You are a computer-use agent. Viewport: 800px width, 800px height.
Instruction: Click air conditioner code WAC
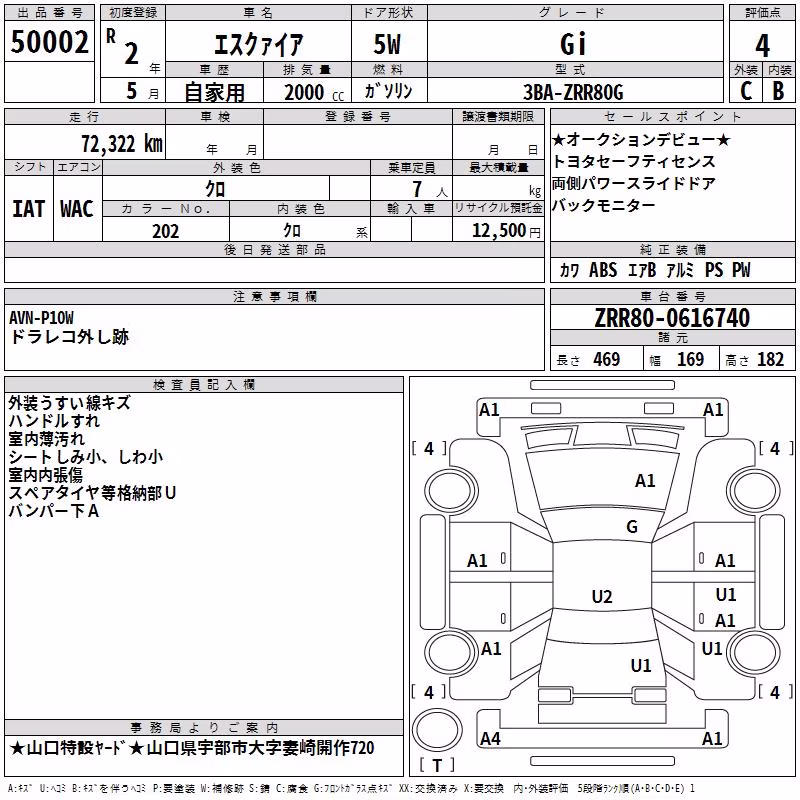[77, 209]
